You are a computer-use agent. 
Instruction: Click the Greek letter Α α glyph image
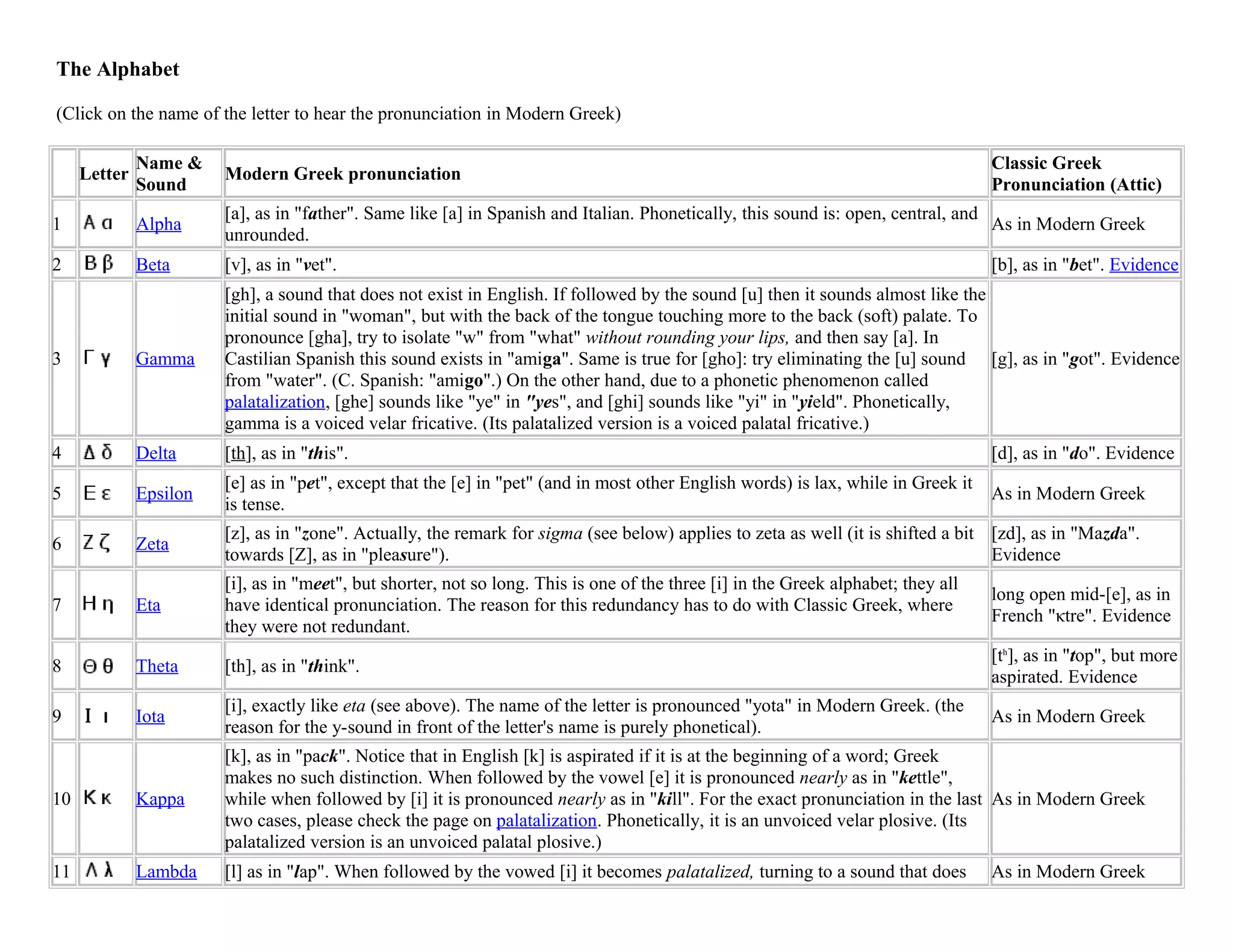point(98,223)
